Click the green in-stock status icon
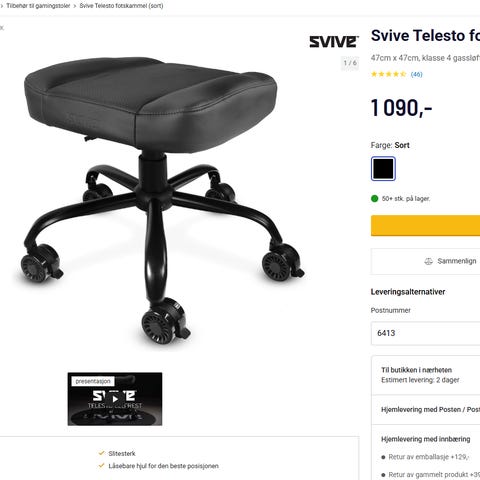 coord(375,199)
